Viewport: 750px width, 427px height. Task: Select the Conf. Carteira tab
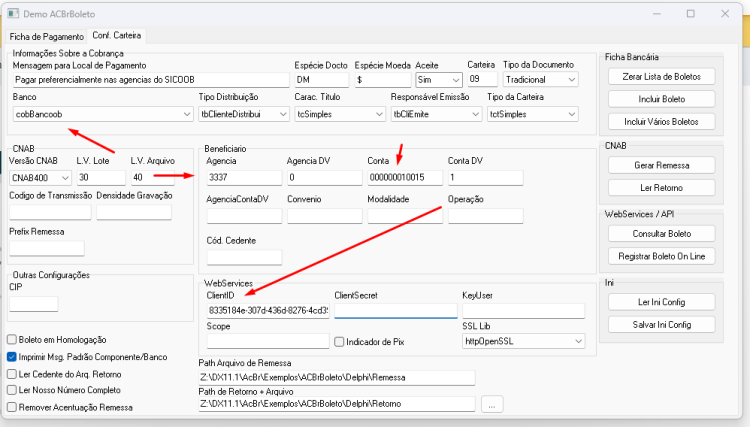click(x=116, y=35)
